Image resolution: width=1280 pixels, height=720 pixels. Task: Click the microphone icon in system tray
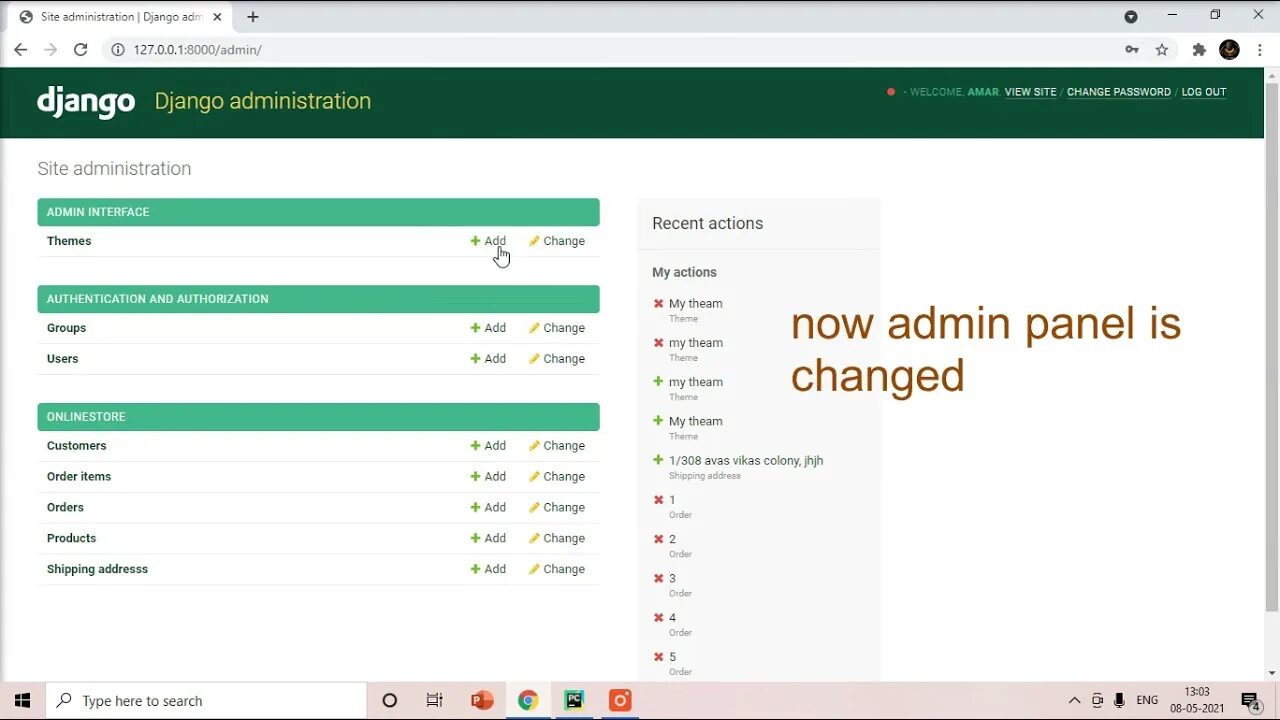coord(1119,700)
